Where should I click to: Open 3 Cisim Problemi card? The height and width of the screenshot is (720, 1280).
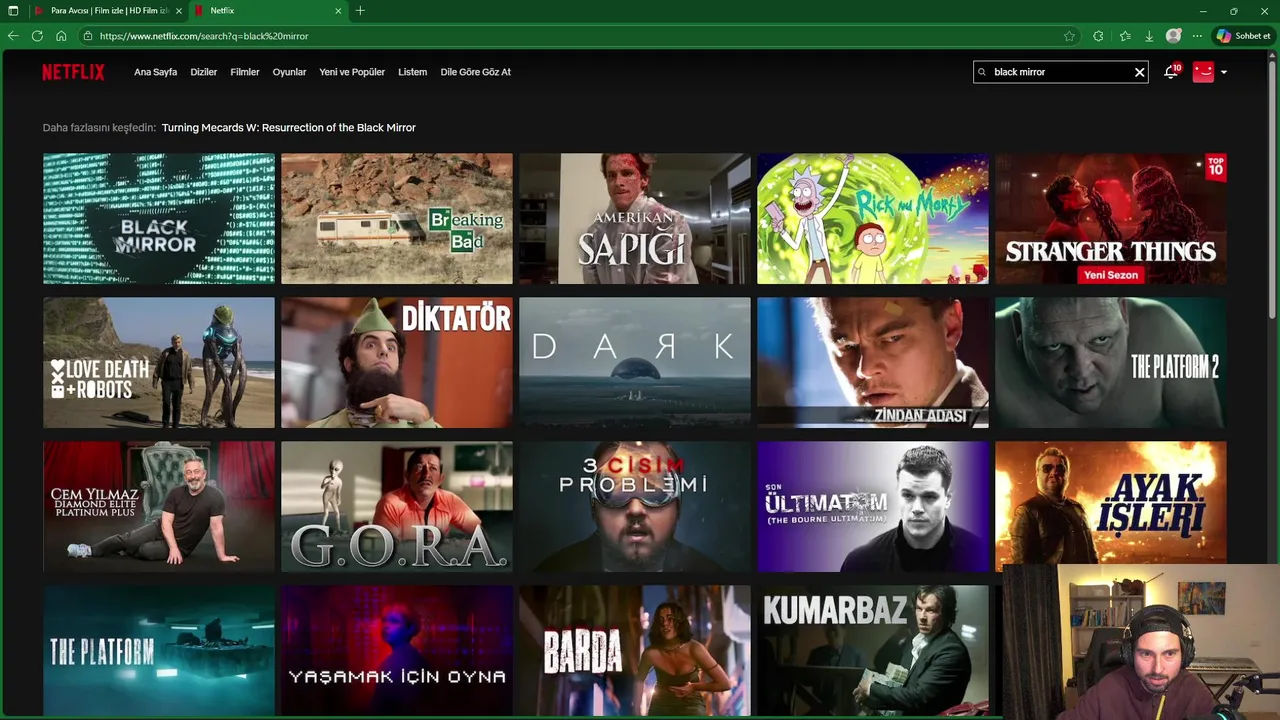point(635,507)
